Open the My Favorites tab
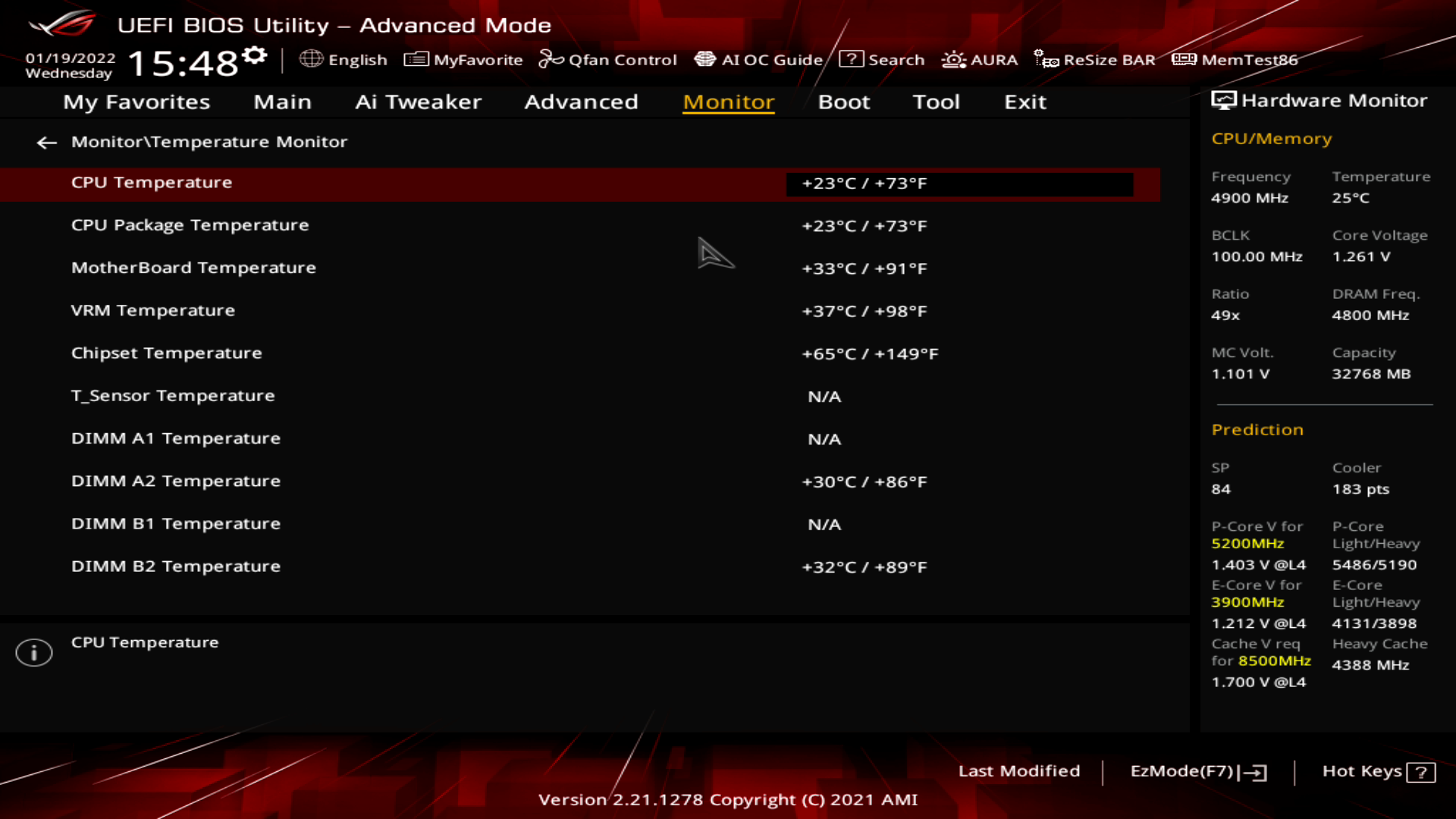 pos(136,102)
